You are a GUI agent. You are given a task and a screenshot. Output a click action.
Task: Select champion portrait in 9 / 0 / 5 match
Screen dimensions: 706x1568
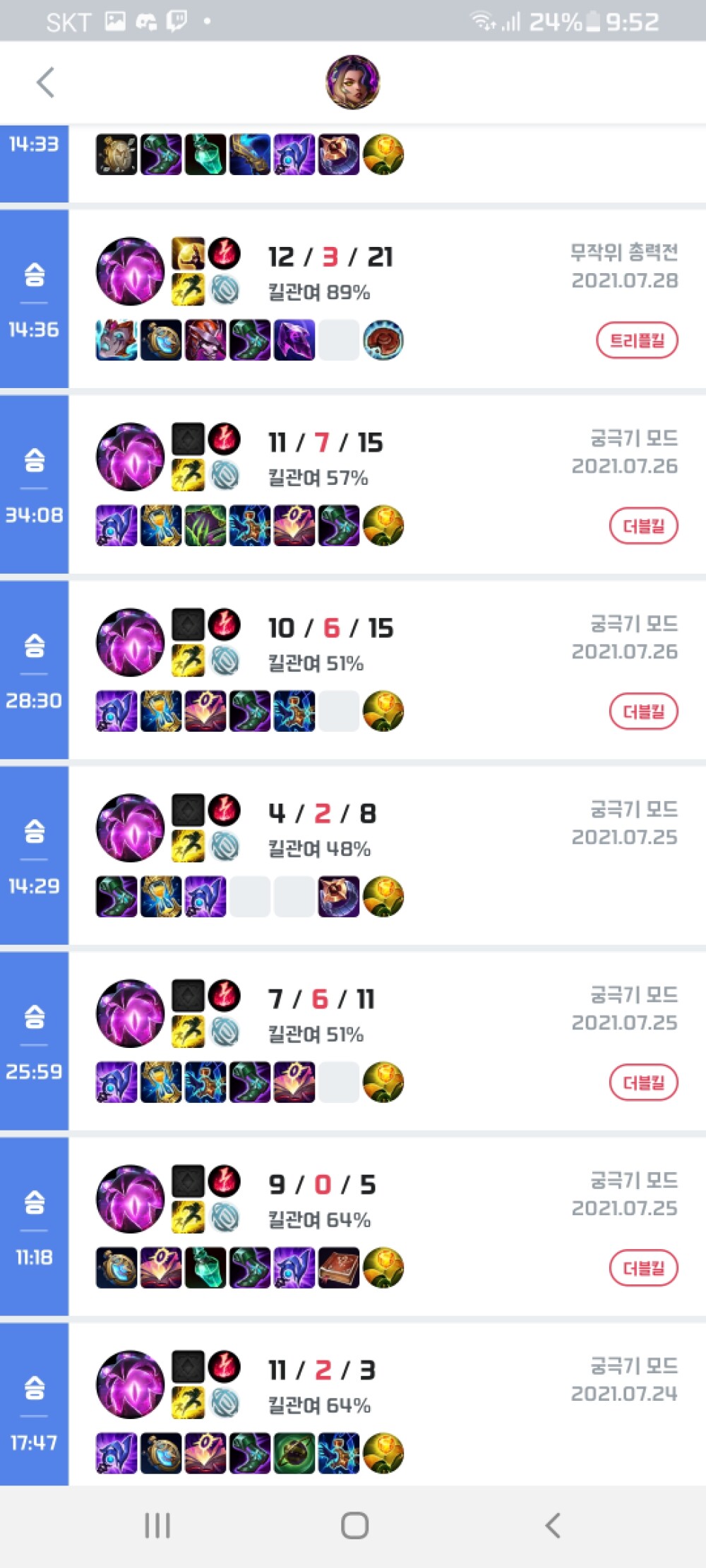click(131, 1199)
